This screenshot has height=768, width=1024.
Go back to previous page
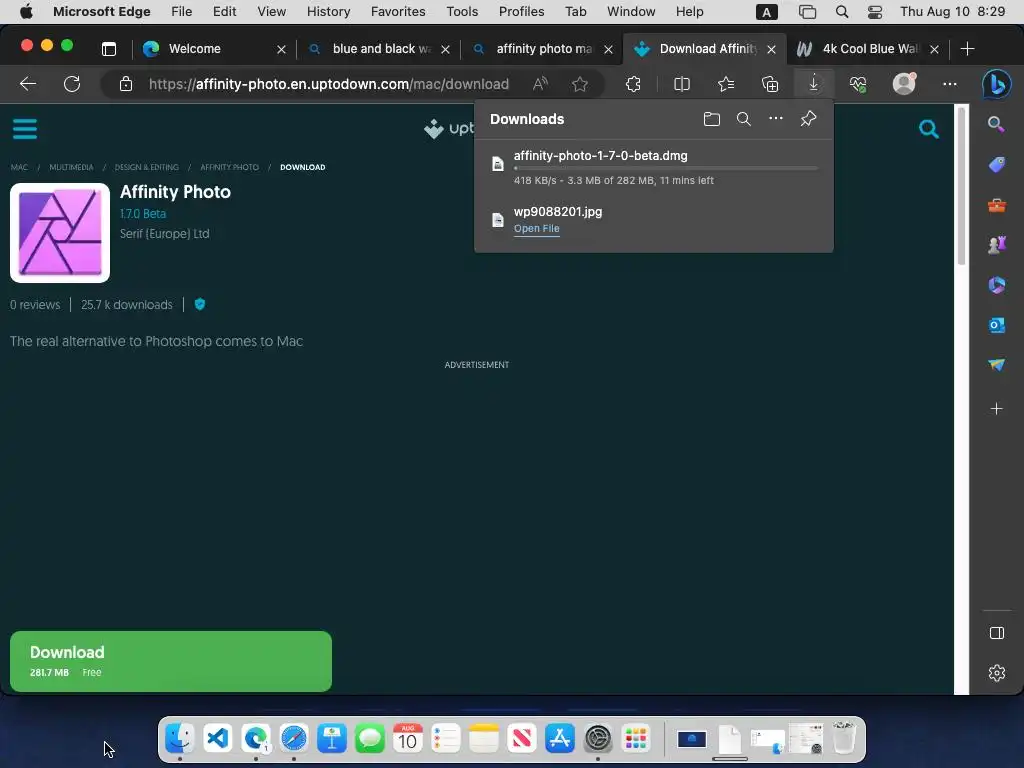pos(27,84)
